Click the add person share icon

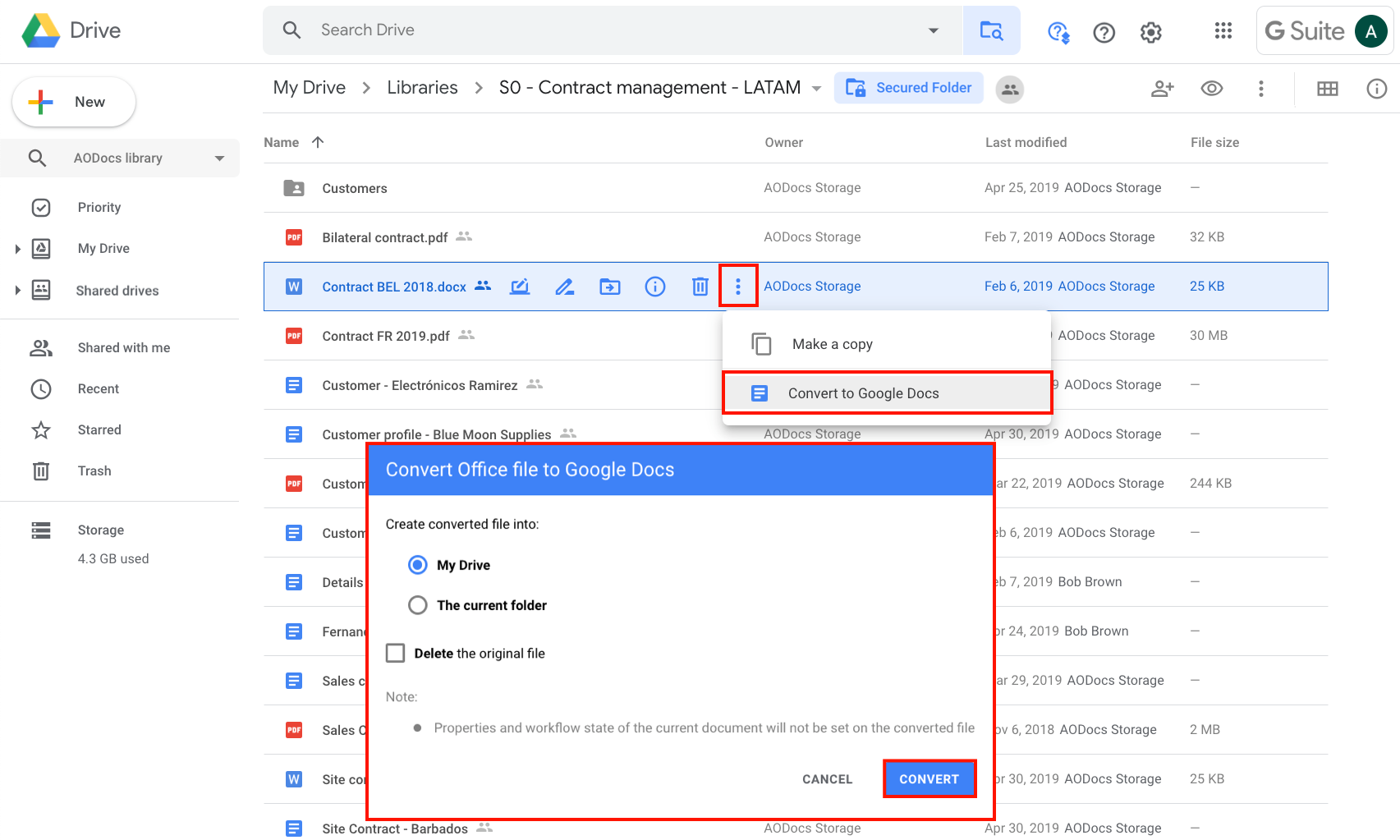1163,89
